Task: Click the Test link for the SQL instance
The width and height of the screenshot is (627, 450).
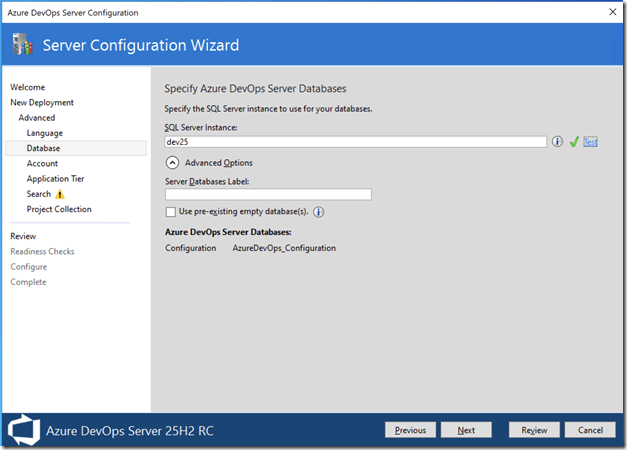Action: 590,142
